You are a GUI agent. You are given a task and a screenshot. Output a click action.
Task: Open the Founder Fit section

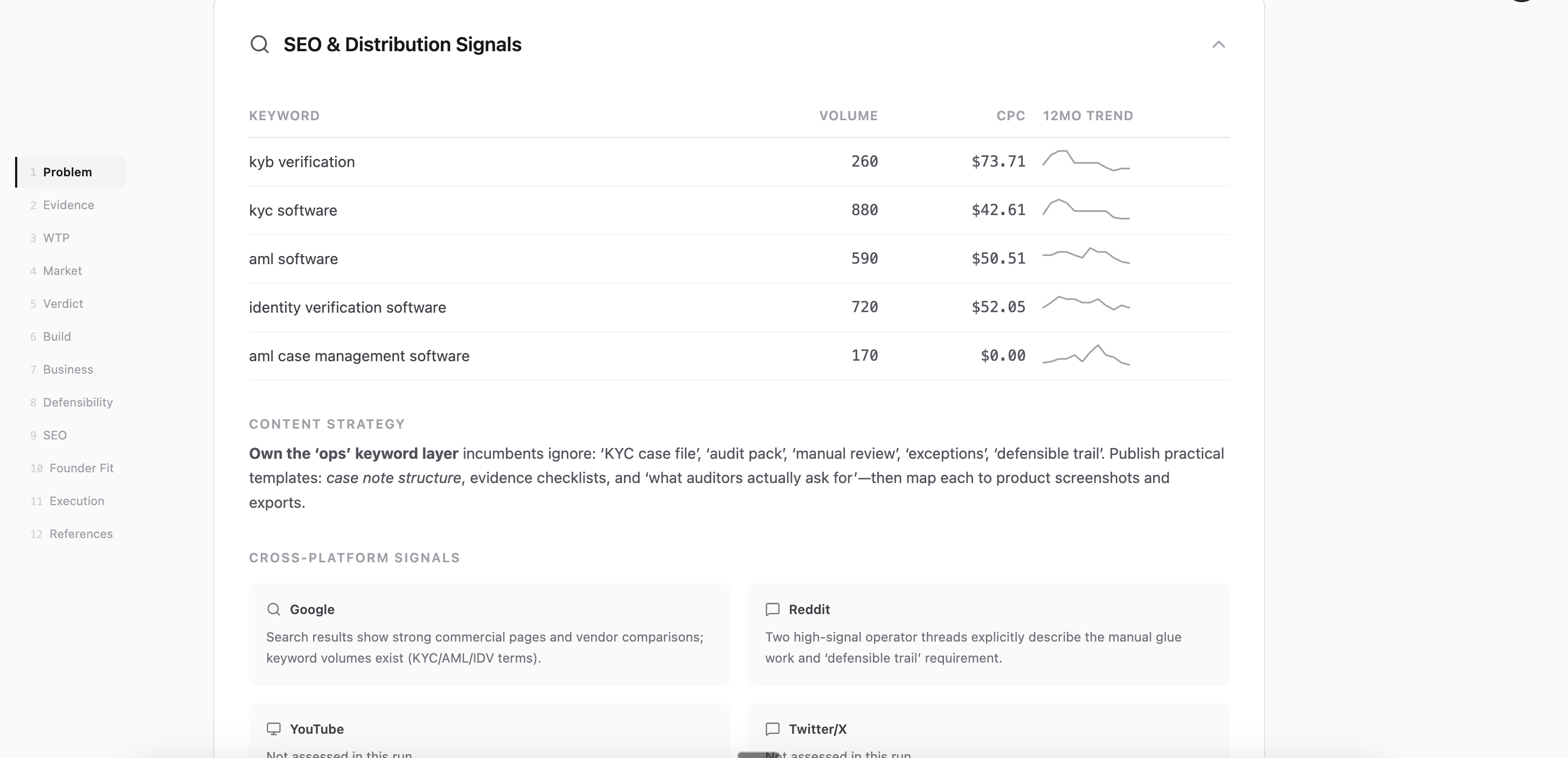click(81, 467)
